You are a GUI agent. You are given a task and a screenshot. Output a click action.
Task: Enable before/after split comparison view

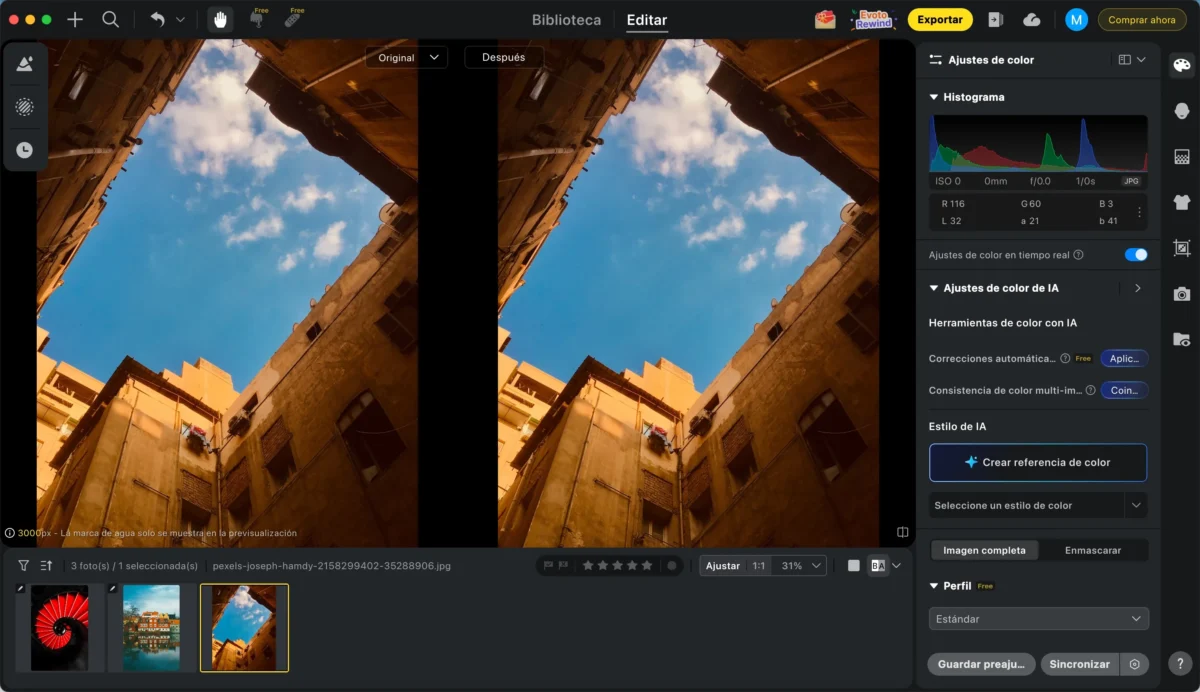point(878,566)
